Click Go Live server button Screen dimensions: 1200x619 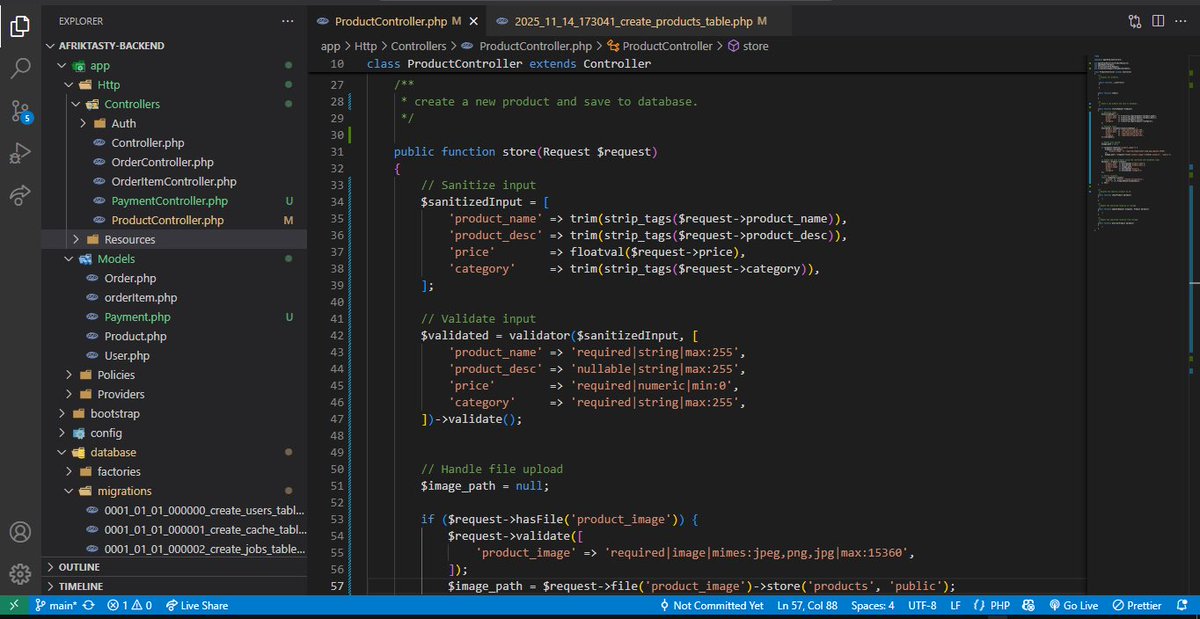tap(1073, 605)
